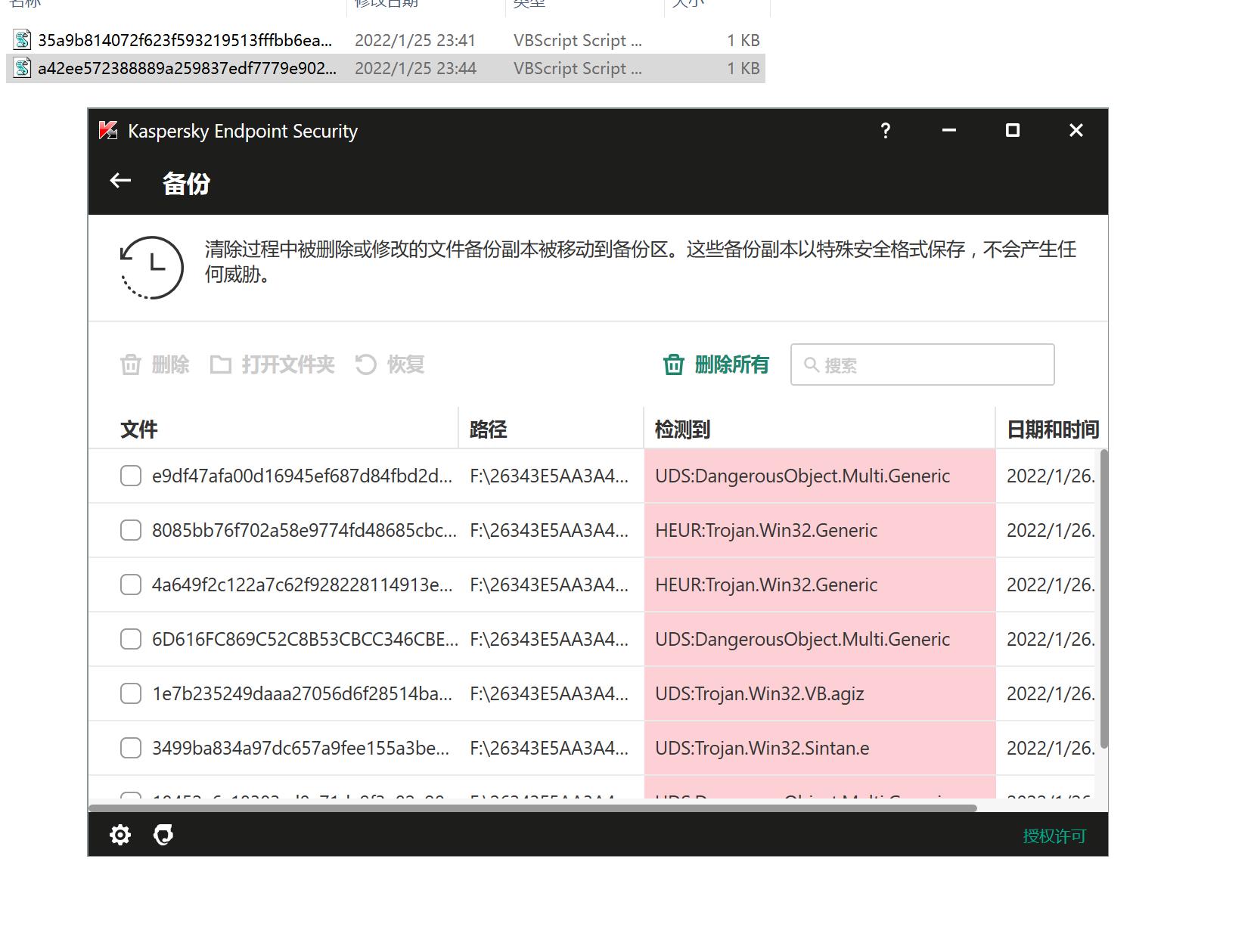Click 2022/1/25 23:44 modified date in Explorer

tap(415, 68)
